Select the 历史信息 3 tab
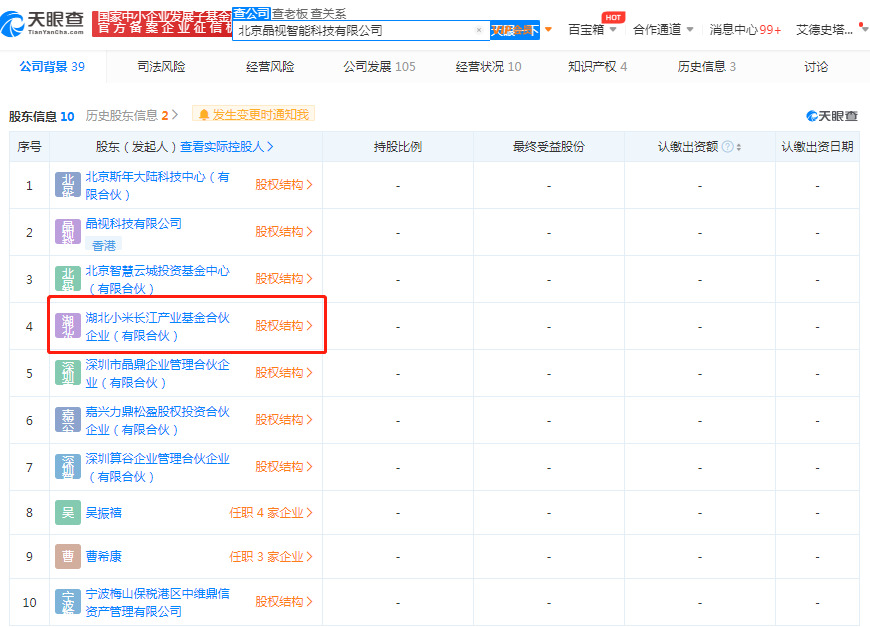 [706, 67]
